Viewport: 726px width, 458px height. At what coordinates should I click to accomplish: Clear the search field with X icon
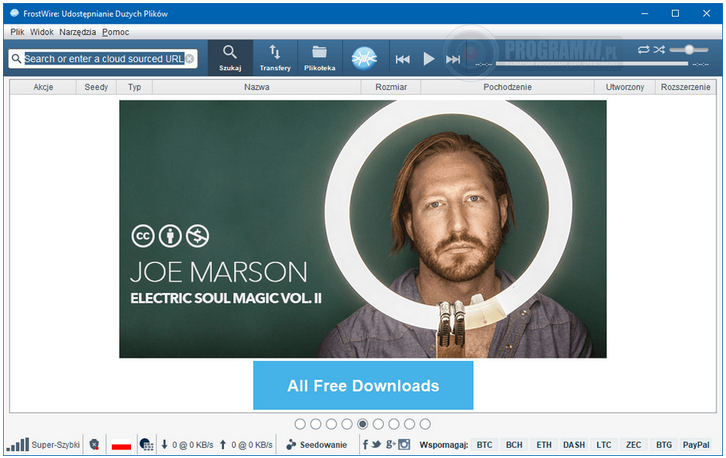pos(189,59)
